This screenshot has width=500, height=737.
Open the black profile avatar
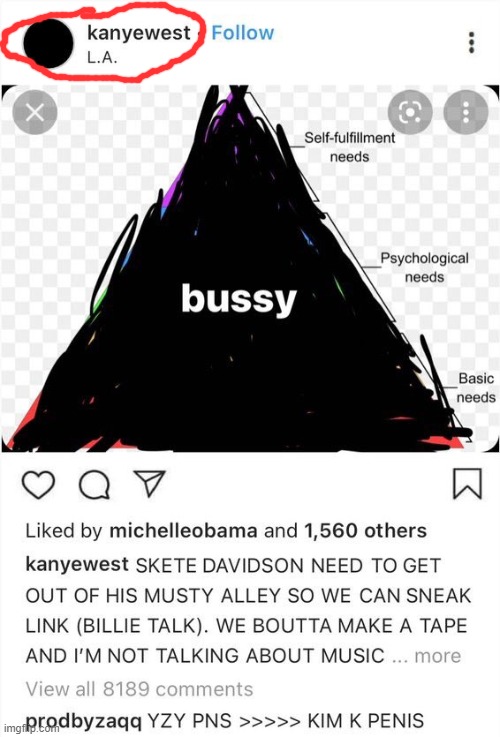tap(48, 44)
